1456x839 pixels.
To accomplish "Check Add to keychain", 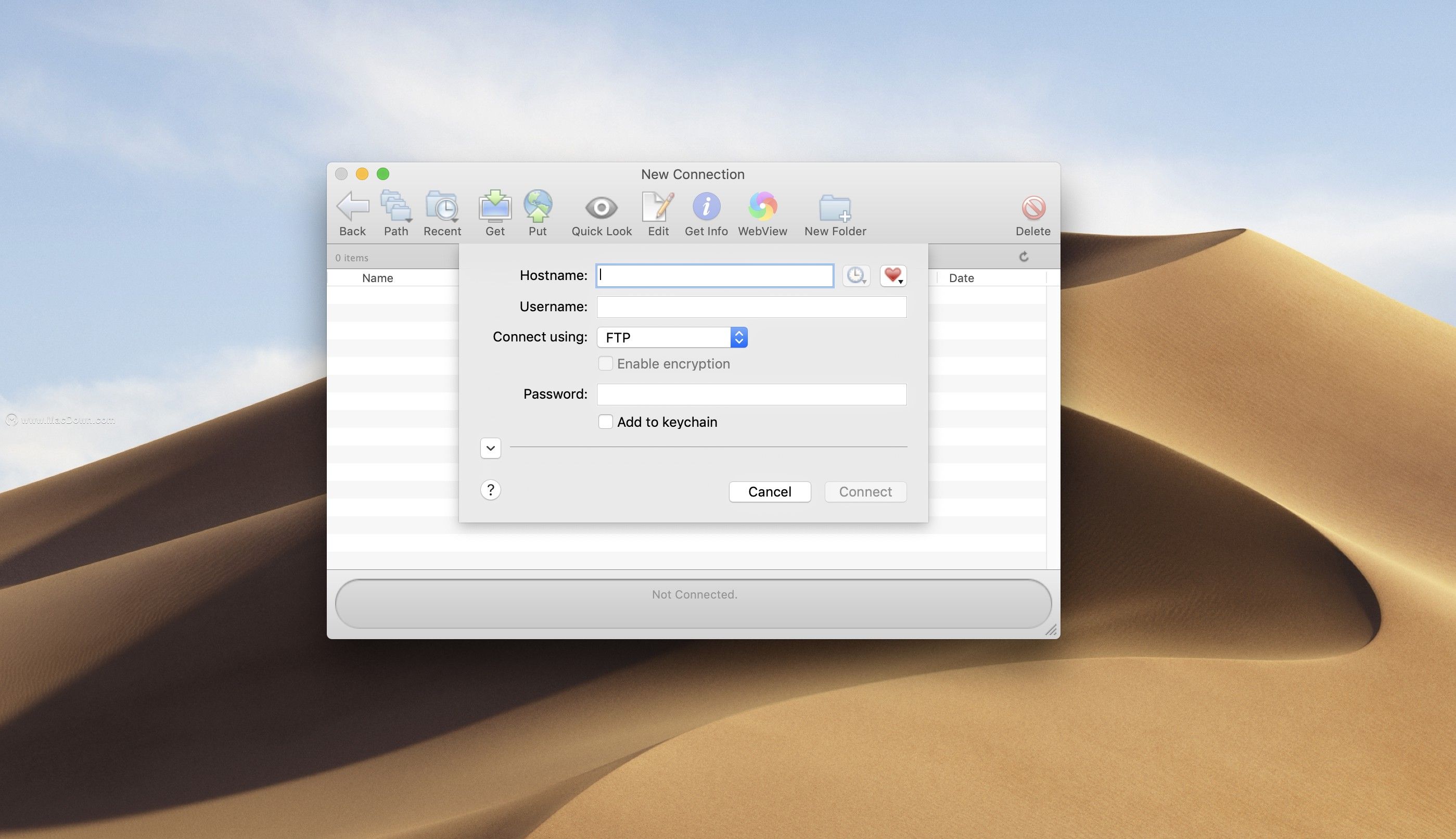I will coord(606,422).
